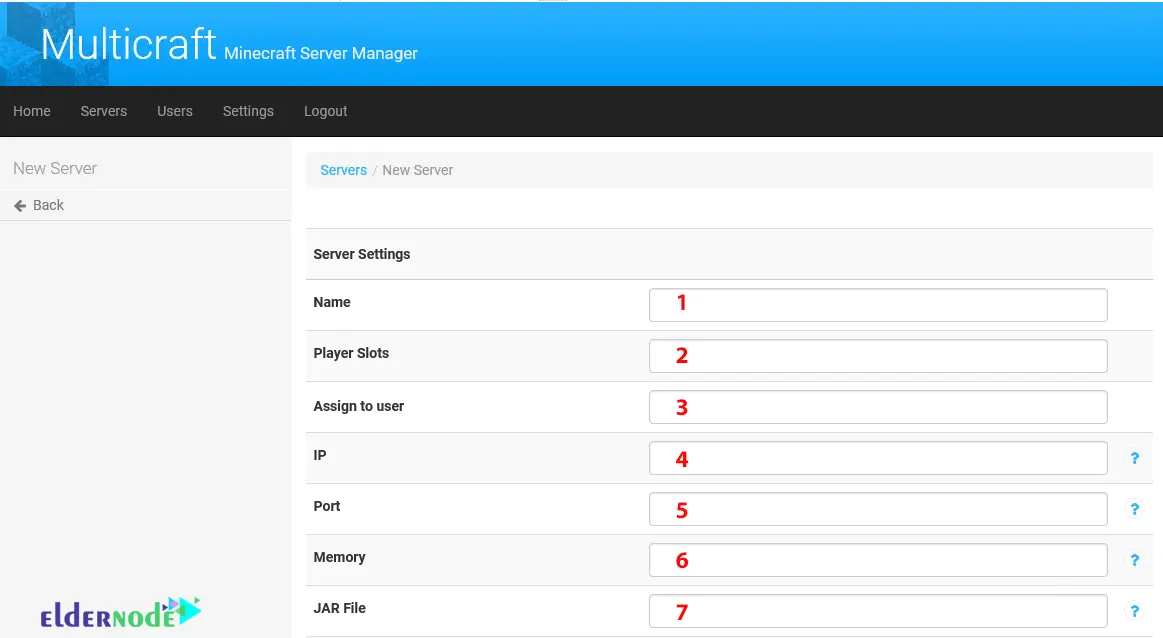Screen dimensions: 1163x638
Task: Select Logout in the navigation bar
Action: tap(326, 111)
